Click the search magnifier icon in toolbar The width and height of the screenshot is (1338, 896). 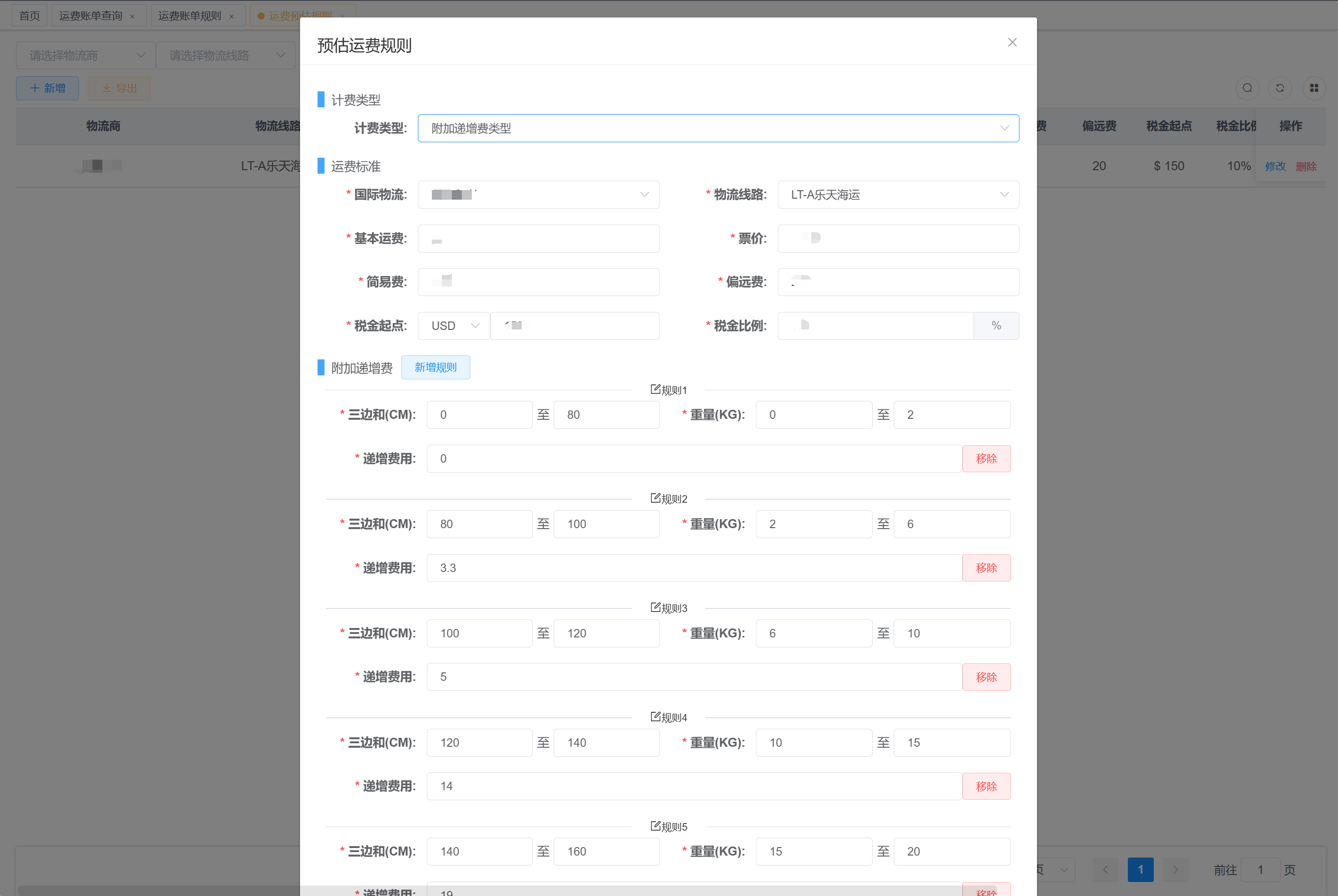coord(1247,88)
